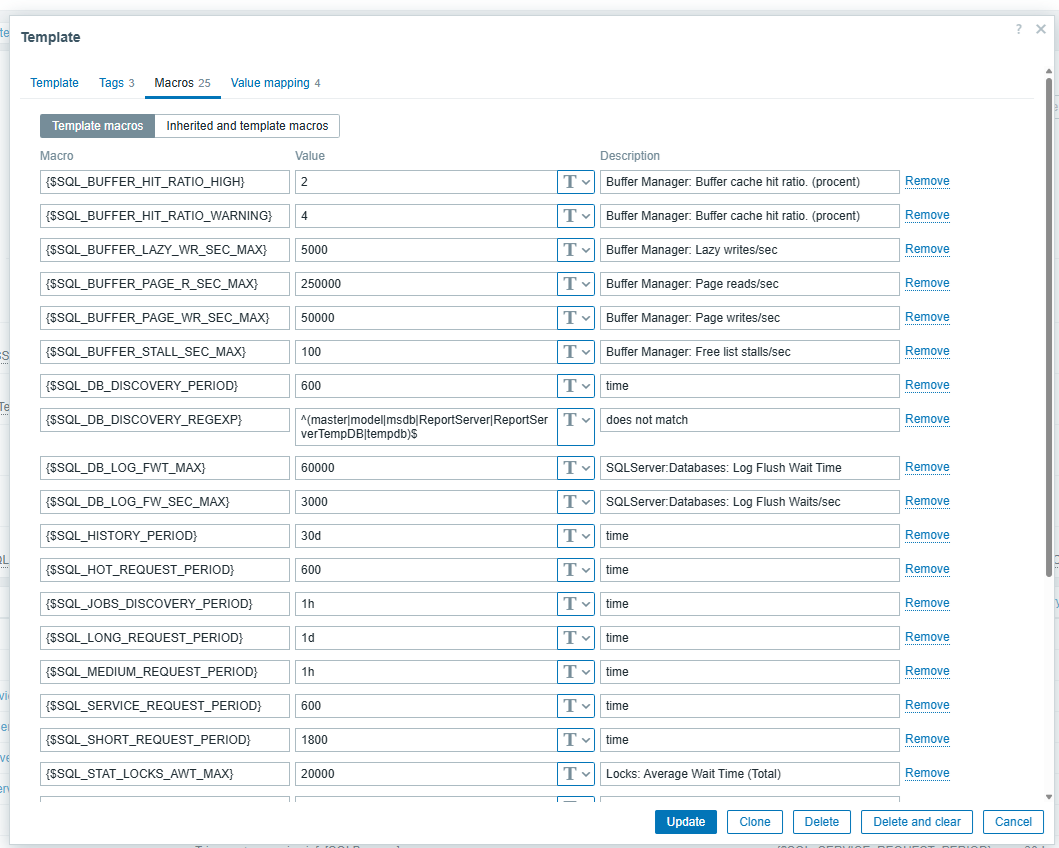Screen dimensions: 1059x848
Task: Select the Macros tab
Action: (x=182, y=82)
